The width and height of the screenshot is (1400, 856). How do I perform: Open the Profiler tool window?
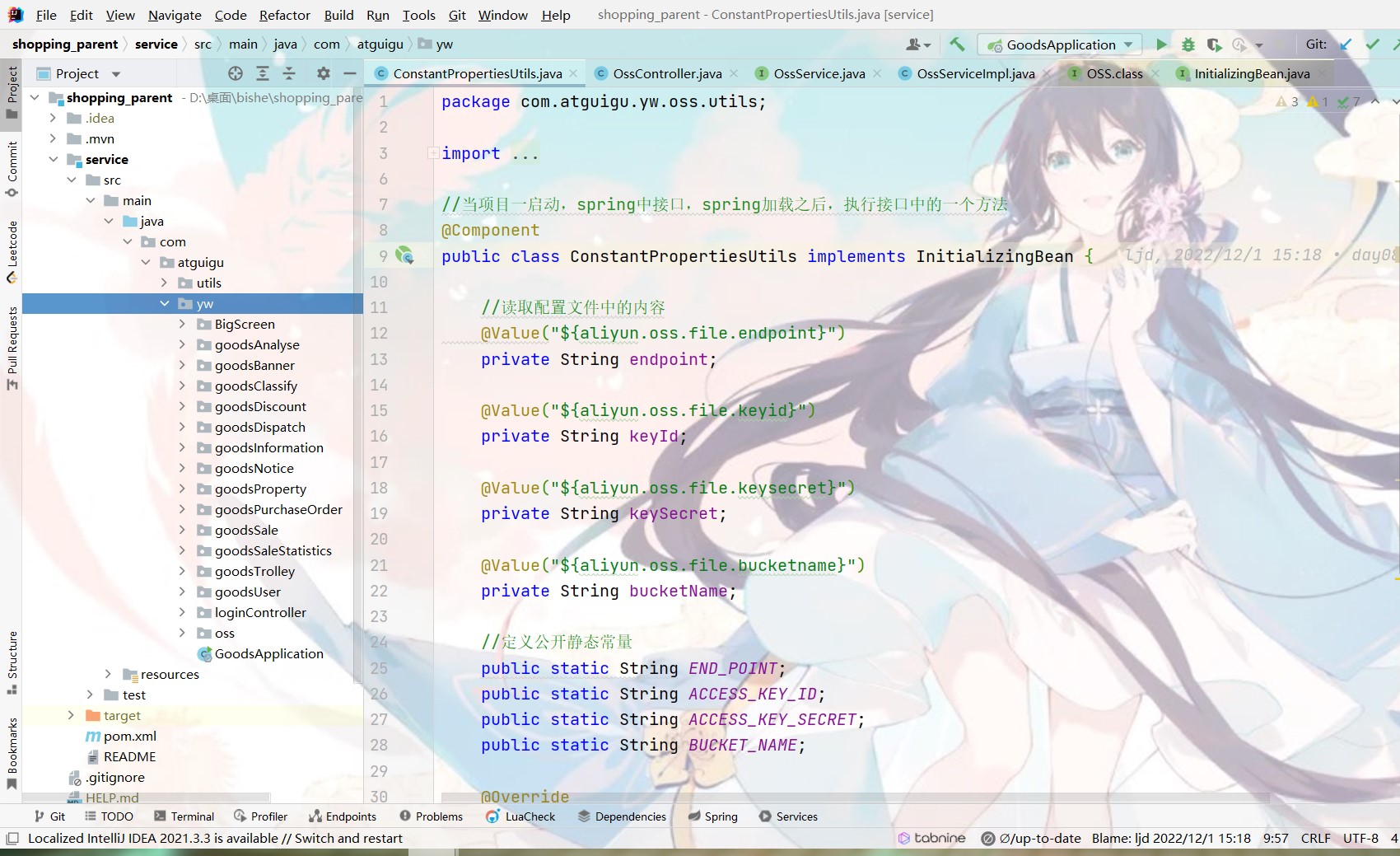click(261, 816)
